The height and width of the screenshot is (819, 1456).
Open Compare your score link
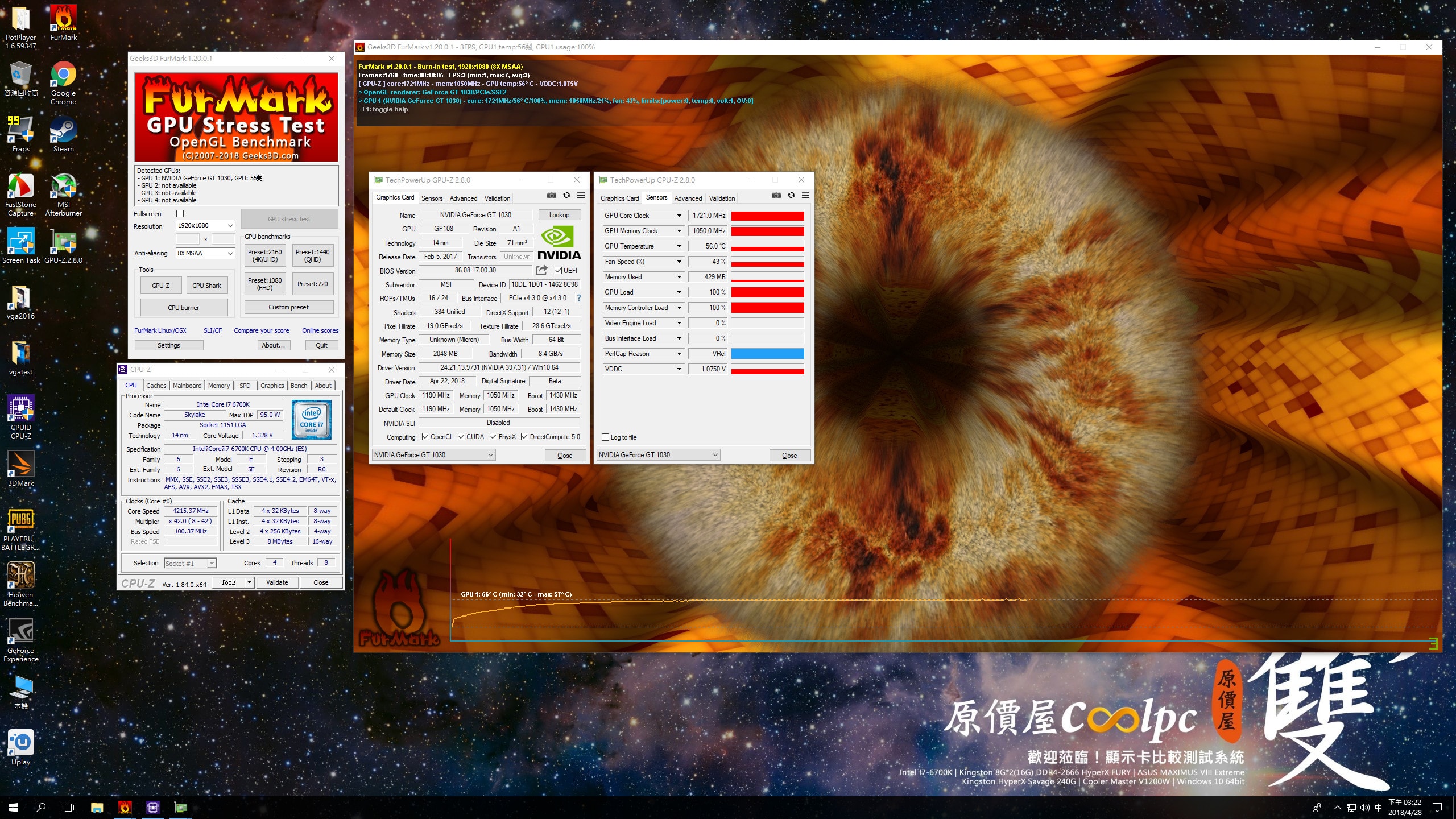(x=261, y=330)
